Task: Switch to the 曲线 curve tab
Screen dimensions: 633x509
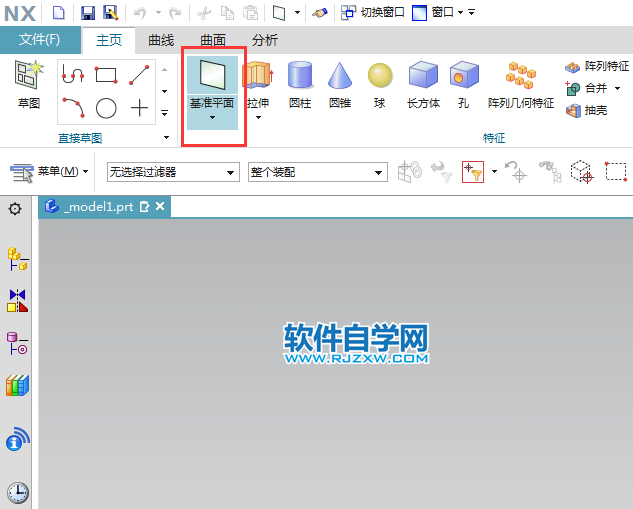Action: (161, 40)
